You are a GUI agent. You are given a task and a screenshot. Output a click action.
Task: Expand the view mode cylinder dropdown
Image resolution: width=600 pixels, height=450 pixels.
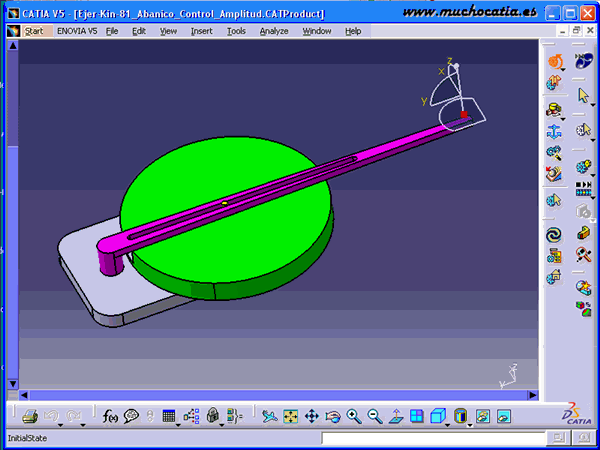point(471,423)
